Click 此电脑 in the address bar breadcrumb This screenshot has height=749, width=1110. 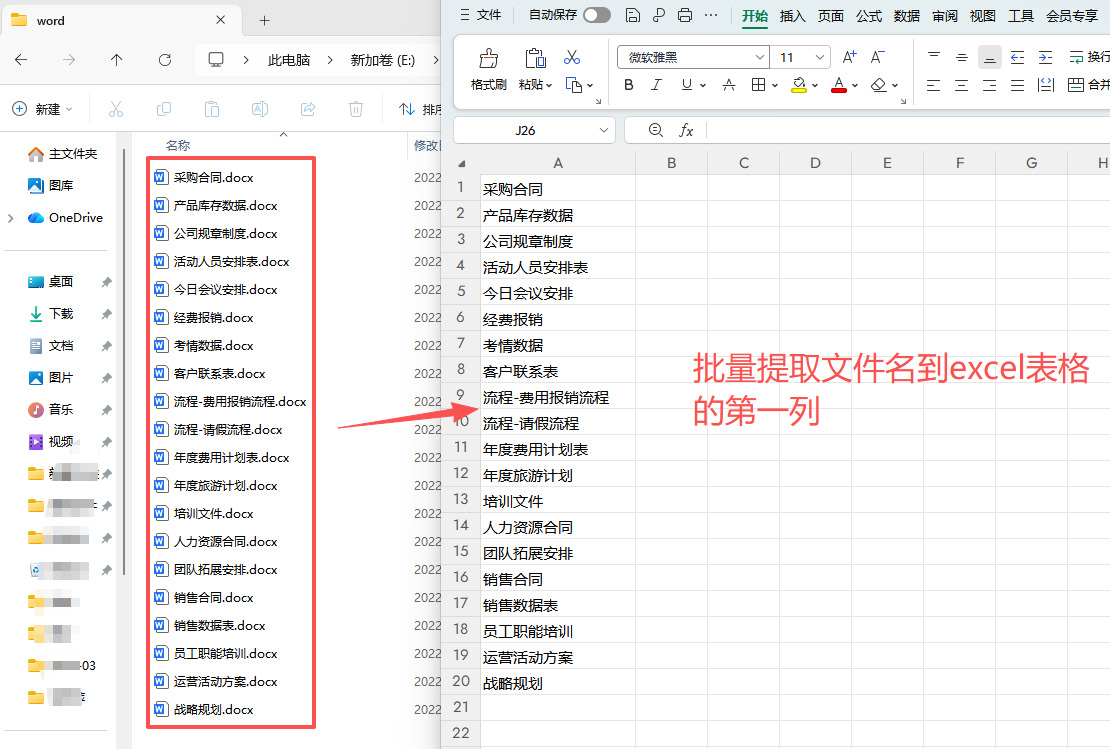click(290, 60)
